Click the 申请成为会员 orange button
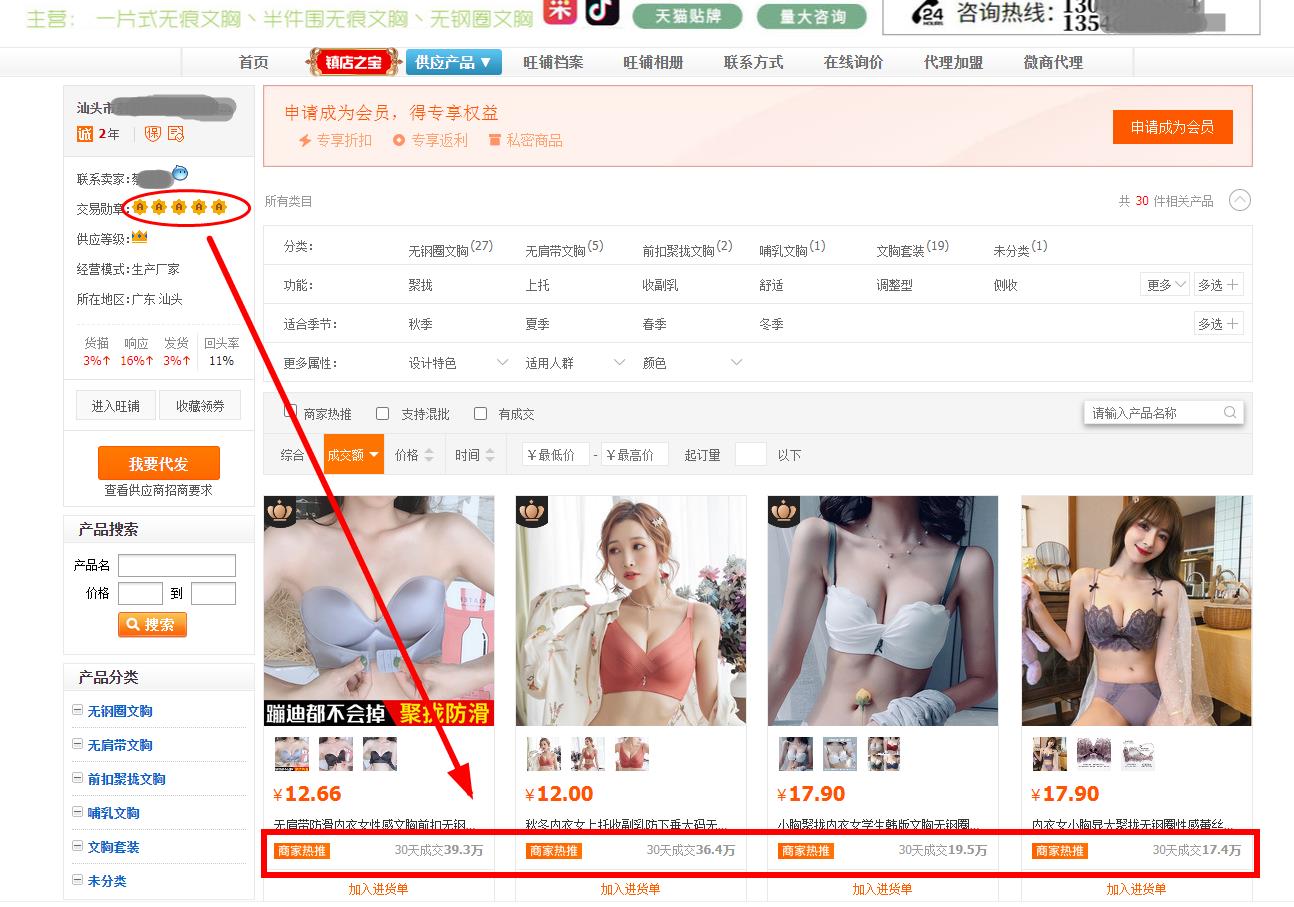The image size is (1294, 907). 1172,127
